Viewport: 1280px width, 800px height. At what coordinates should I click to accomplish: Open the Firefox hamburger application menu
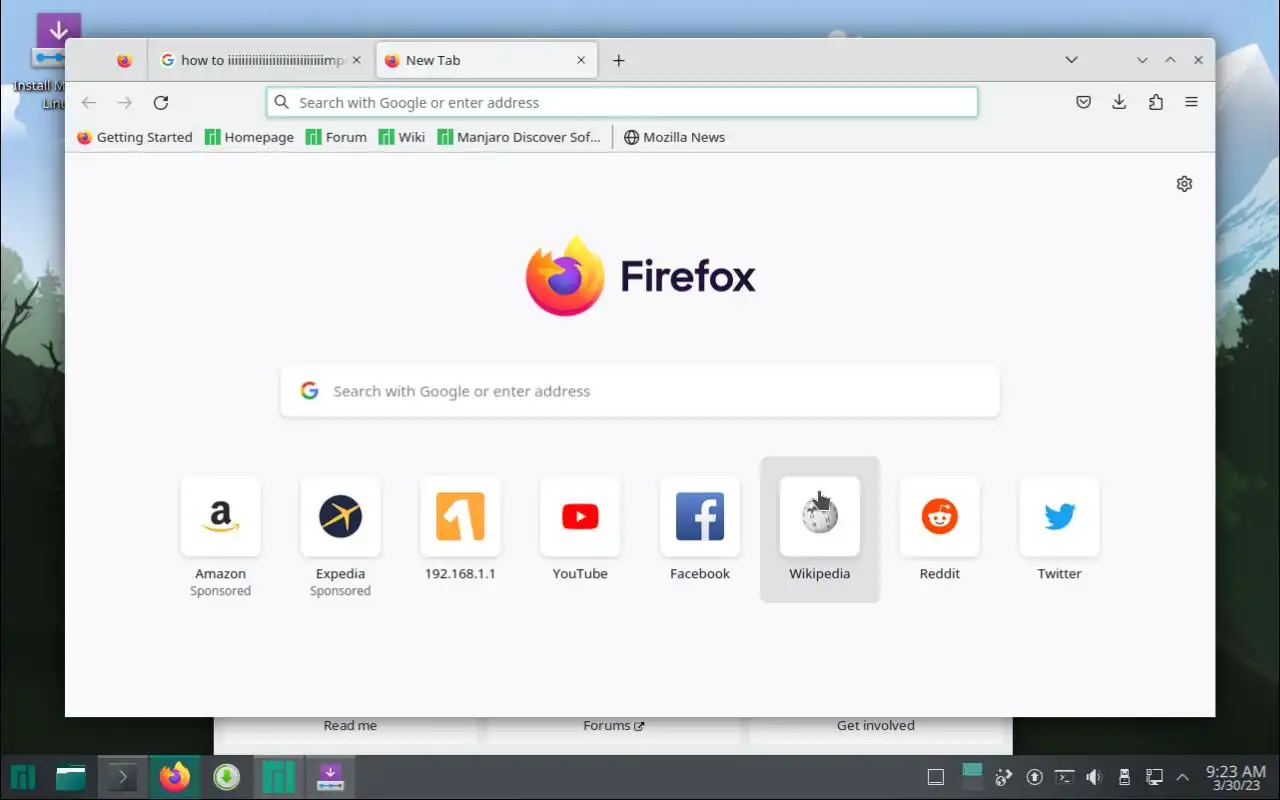tap(1191, 102)
